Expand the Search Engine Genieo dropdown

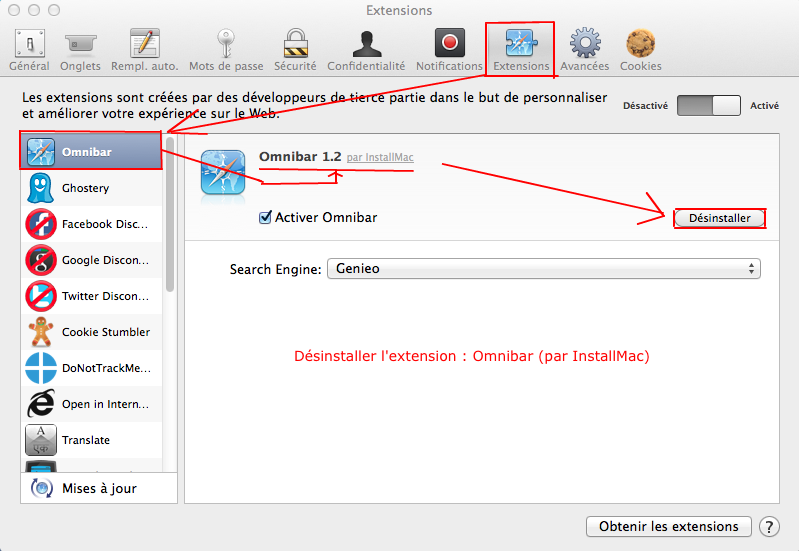tap(543, 269)
